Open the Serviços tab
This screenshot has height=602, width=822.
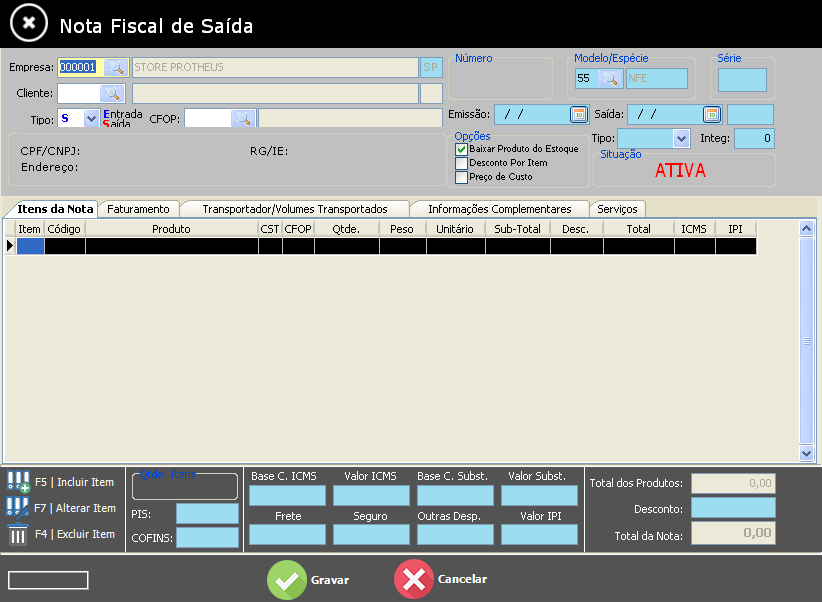617,209
